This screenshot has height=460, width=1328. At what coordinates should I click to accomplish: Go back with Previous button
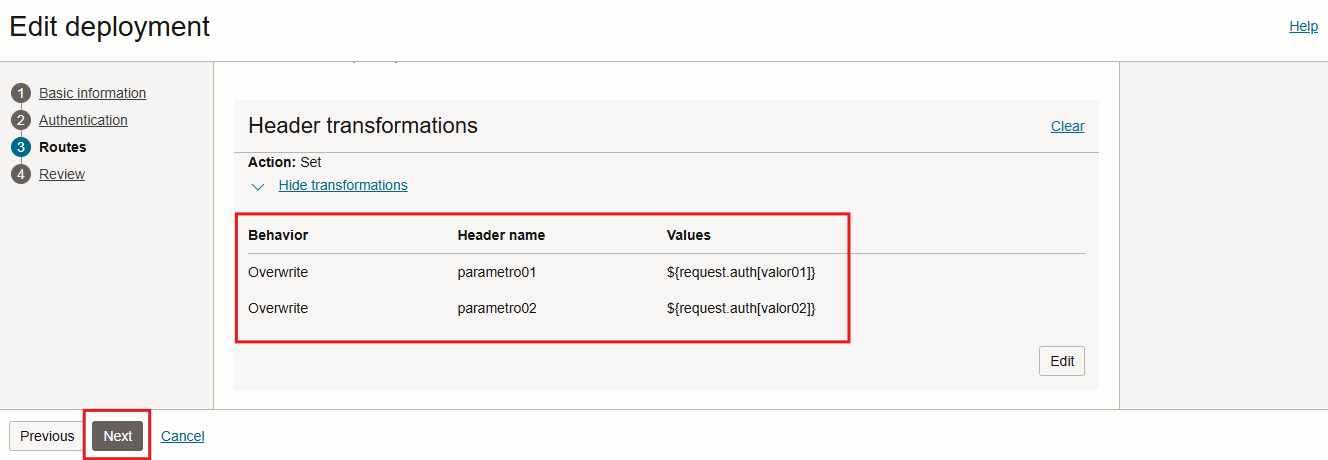point(47,436)
